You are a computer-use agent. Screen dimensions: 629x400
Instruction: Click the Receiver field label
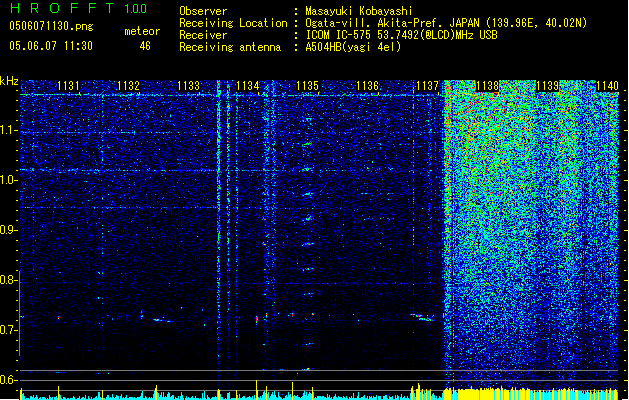(203, 35)
